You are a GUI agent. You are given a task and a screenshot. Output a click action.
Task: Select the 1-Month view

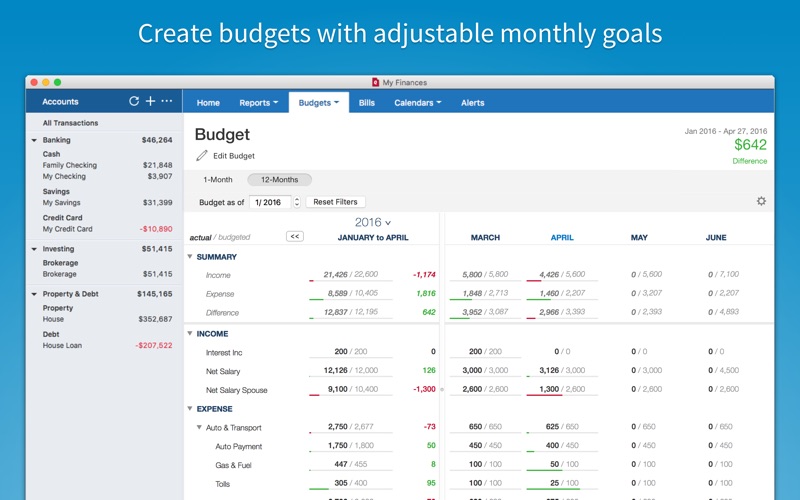[x=218, y=180]
